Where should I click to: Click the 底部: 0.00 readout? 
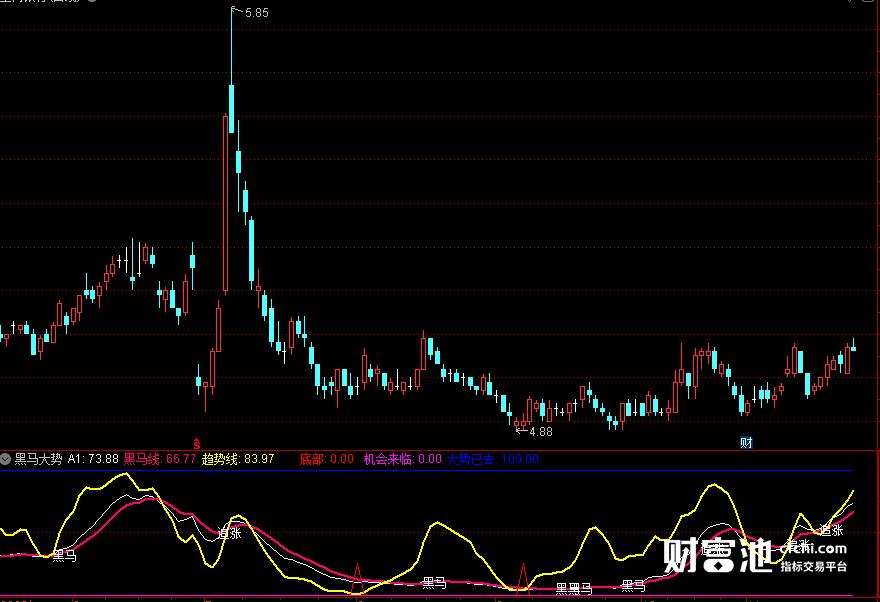pos(327,459)
